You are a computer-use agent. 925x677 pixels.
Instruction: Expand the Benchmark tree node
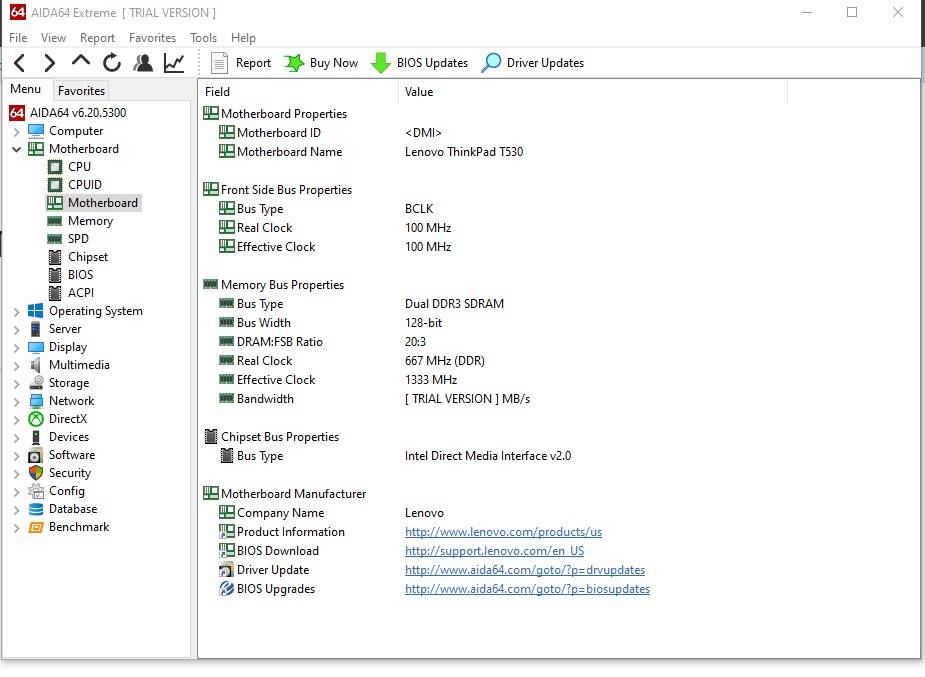(17, 528)
